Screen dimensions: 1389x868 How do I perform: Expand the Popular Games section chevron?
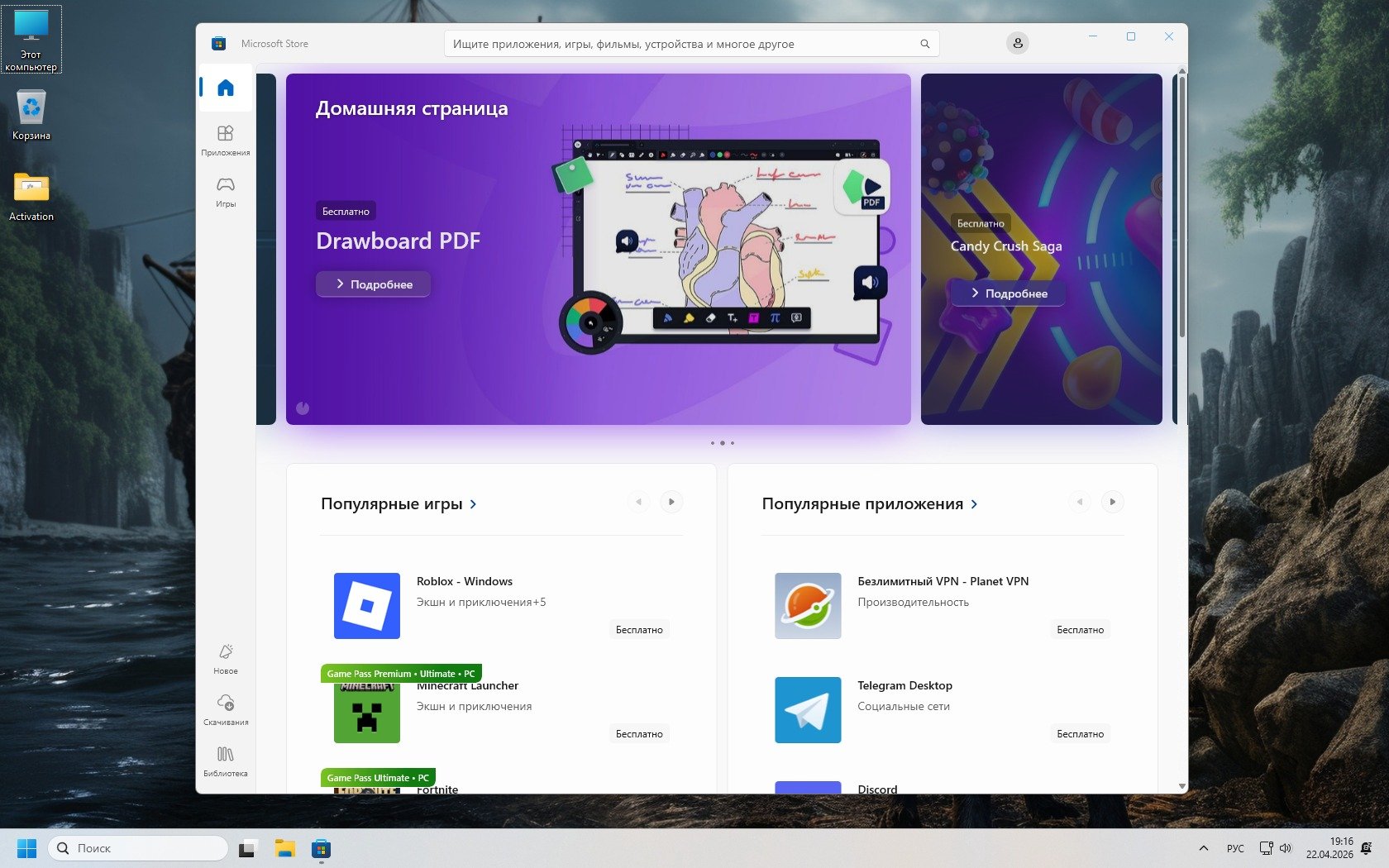tap(473, 504)
